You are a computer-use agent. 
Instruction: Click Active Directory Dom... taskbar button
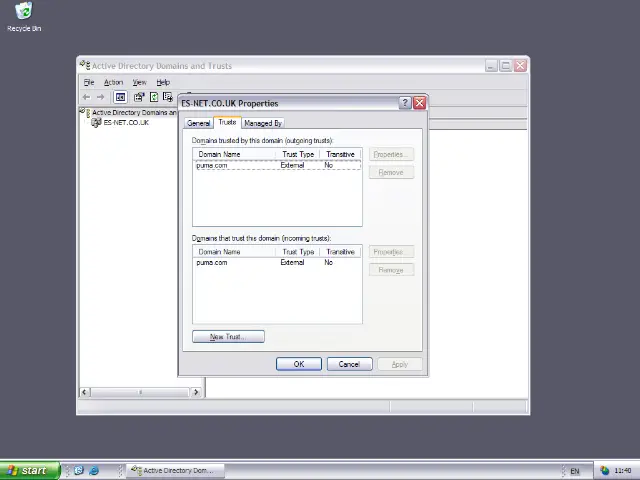tap(175, 471)
